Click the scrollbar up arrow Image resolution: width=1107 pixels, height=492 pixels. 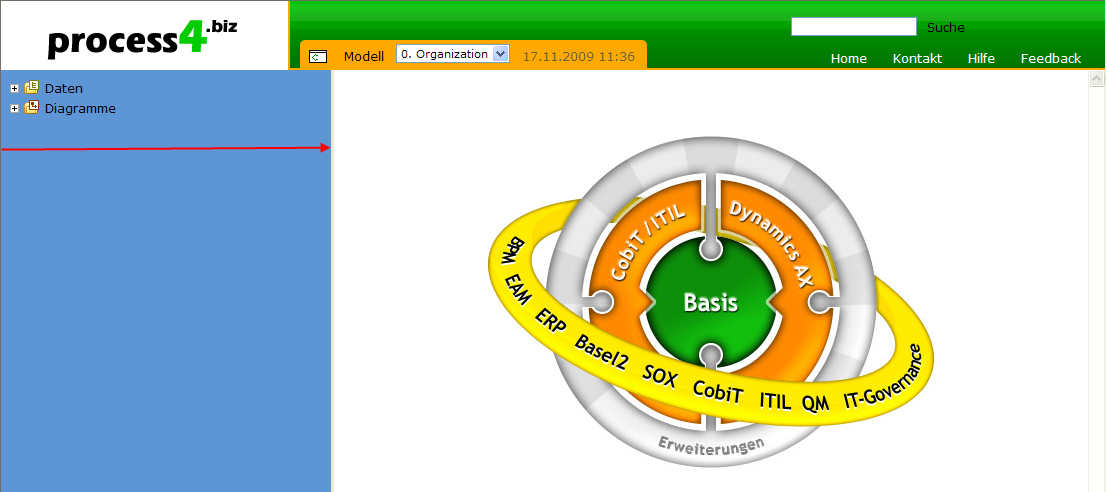click(1096, 78)
